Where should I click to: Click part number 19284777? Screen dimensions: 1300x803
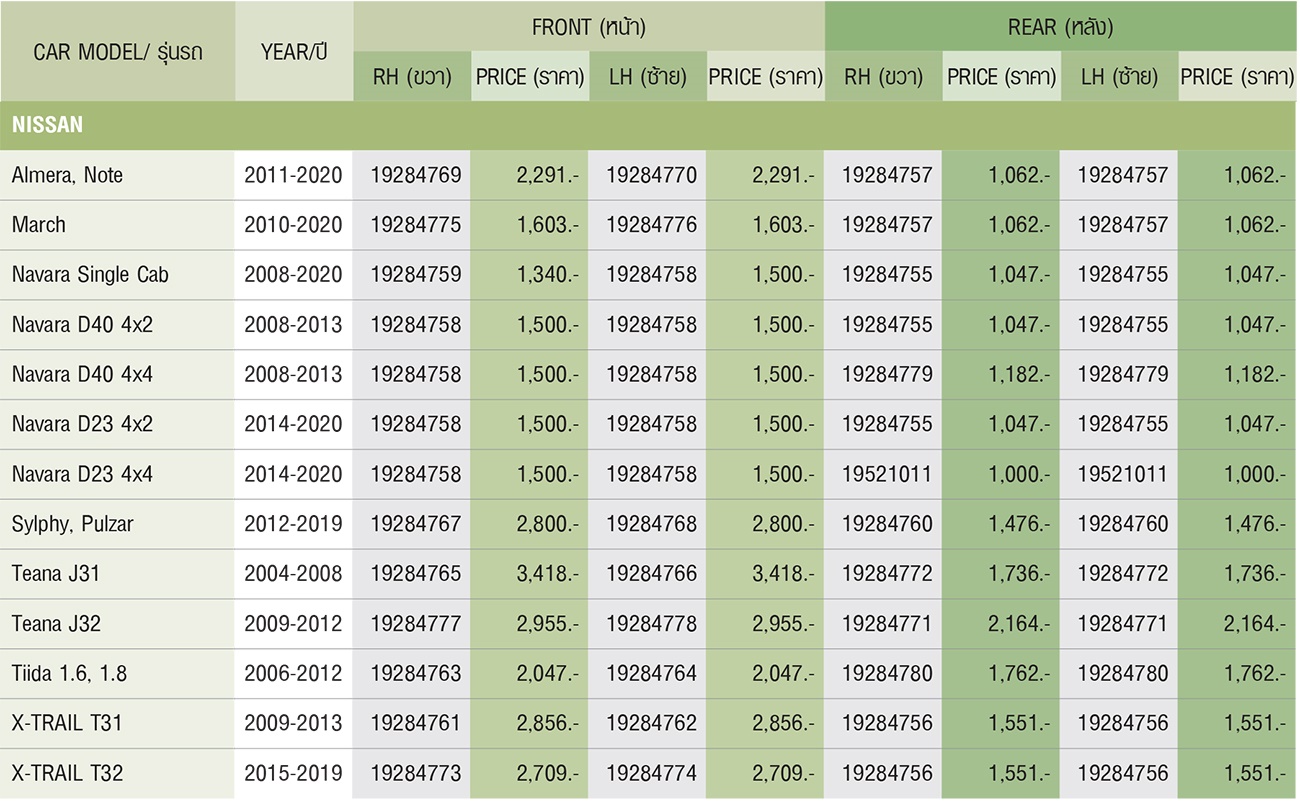[416, 624]
